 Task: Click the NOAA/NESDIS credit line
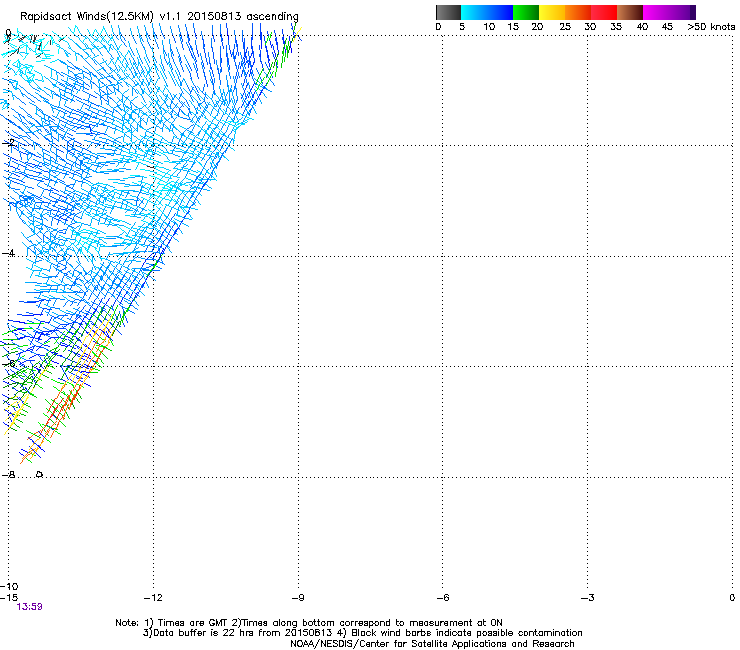(x=432, y=644)
